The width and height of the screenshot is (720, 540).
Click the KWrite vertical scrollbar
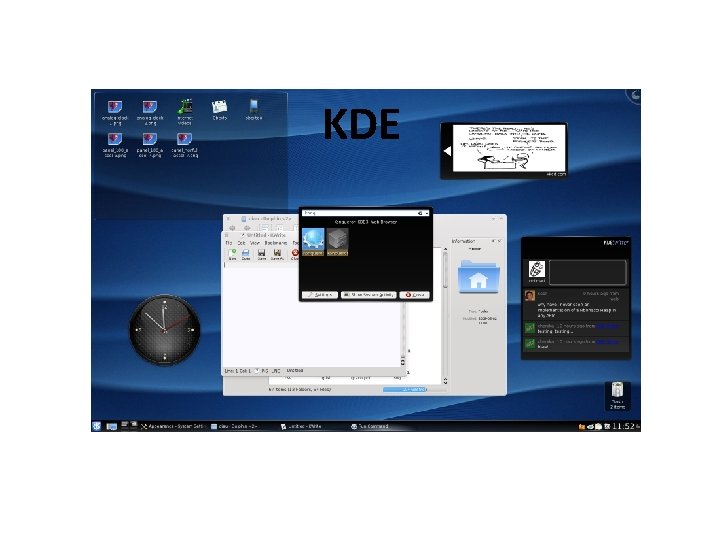(x=403, y=333)
